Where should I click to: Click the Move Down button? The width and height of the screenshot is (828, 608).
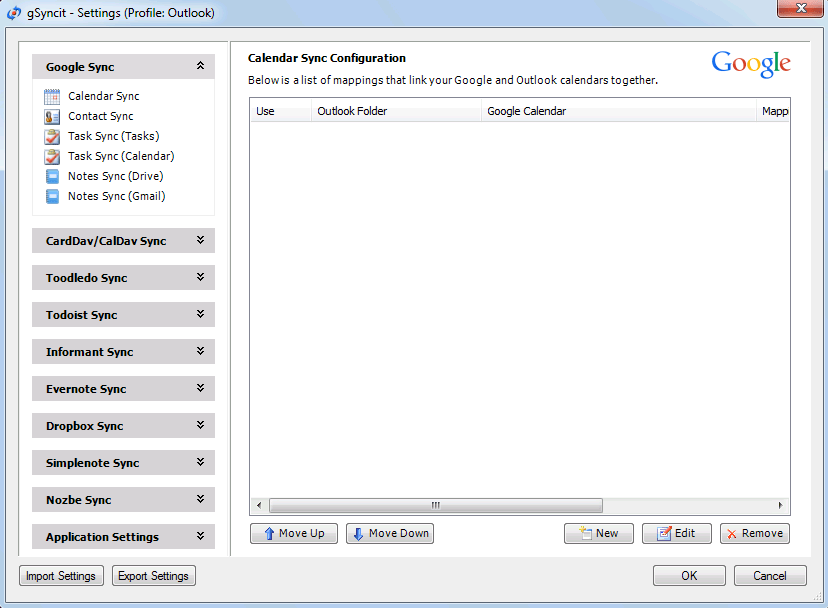(x=390, y=534)
